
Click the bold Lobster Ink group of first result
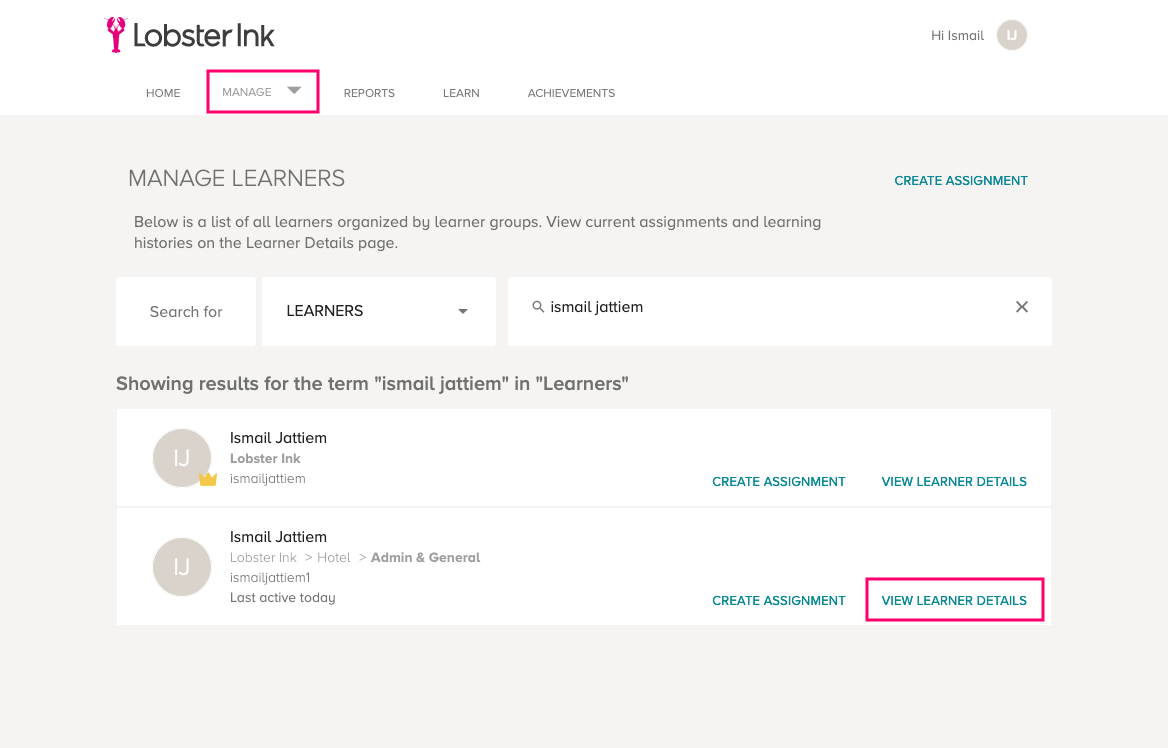(264, 458)
